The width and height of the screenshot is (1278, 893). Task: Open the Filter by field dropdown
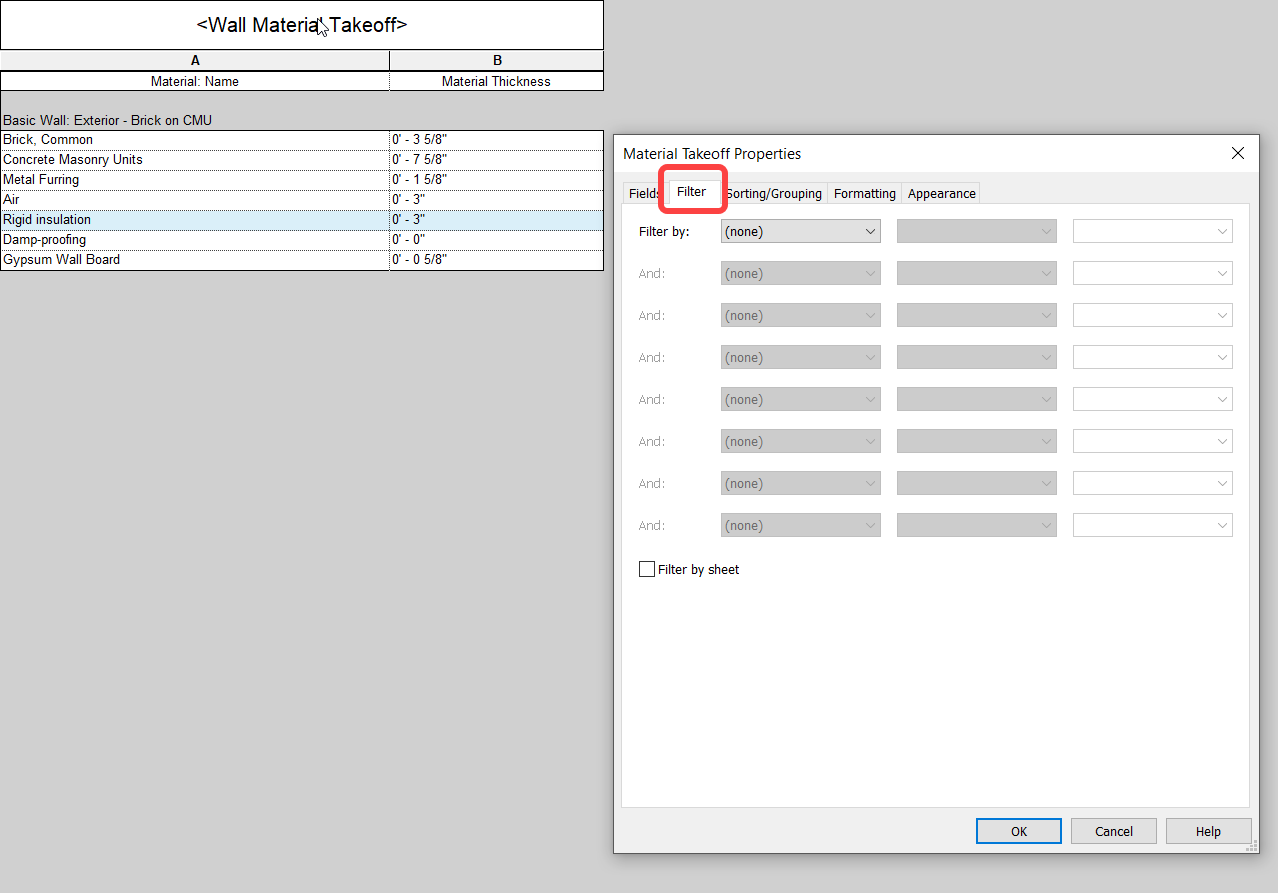pyautogui.click(x=799, y=231)
